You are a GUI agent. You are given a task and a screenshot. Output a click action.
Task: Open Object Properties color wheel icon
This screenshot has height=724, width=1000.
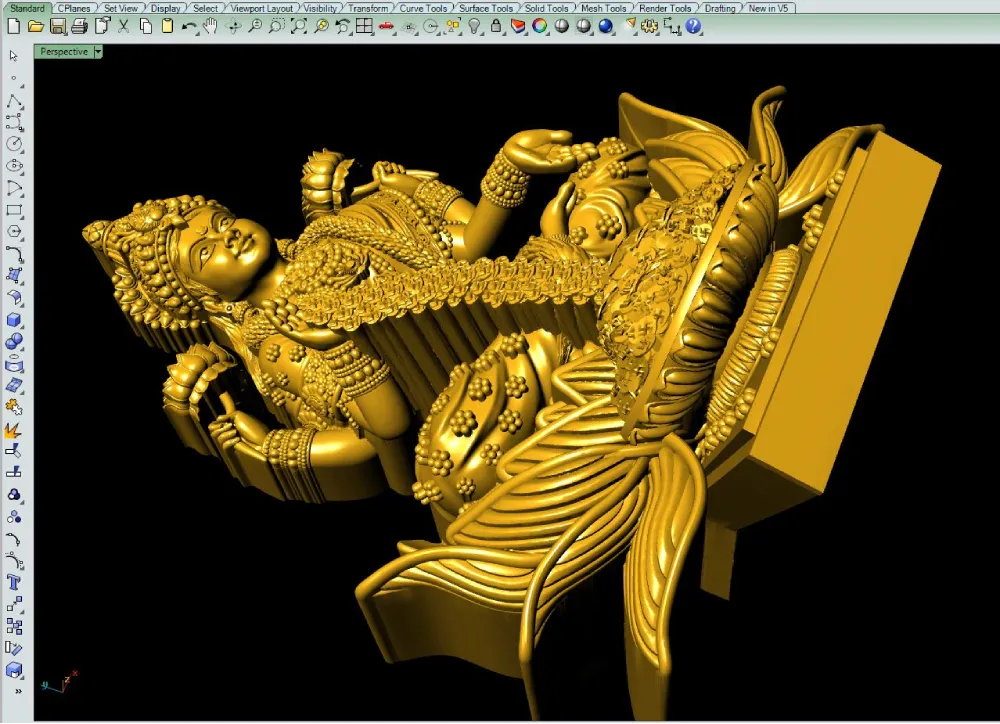540,26
